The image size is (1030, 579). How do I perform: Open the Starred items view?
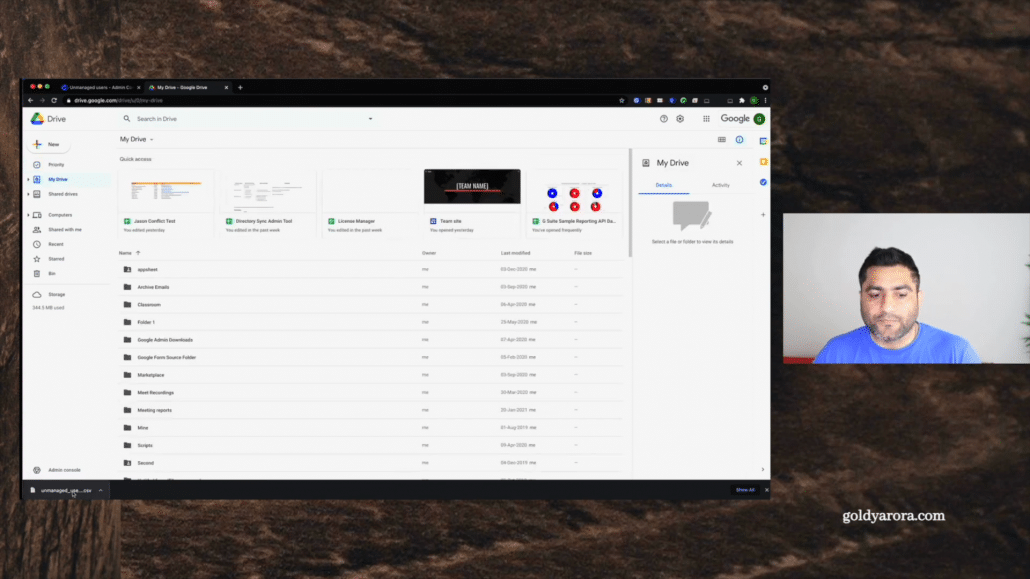[x=56, y=259]
